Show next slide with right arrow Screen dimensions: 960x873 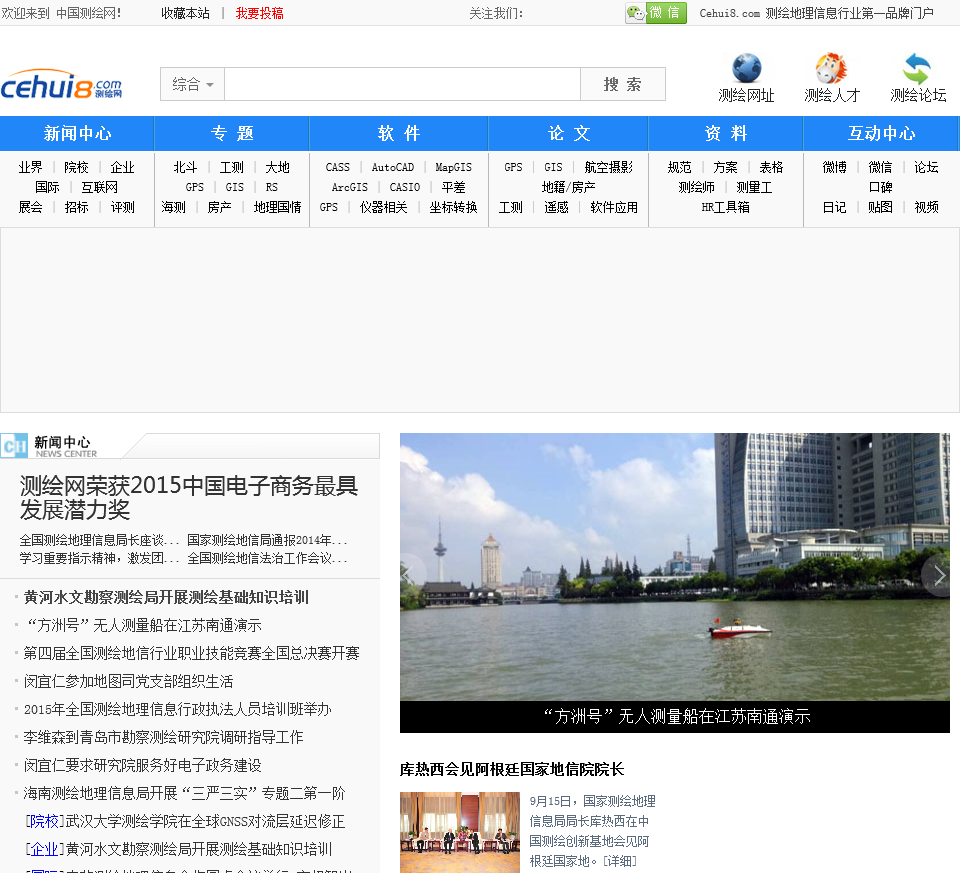pos(939,575)
